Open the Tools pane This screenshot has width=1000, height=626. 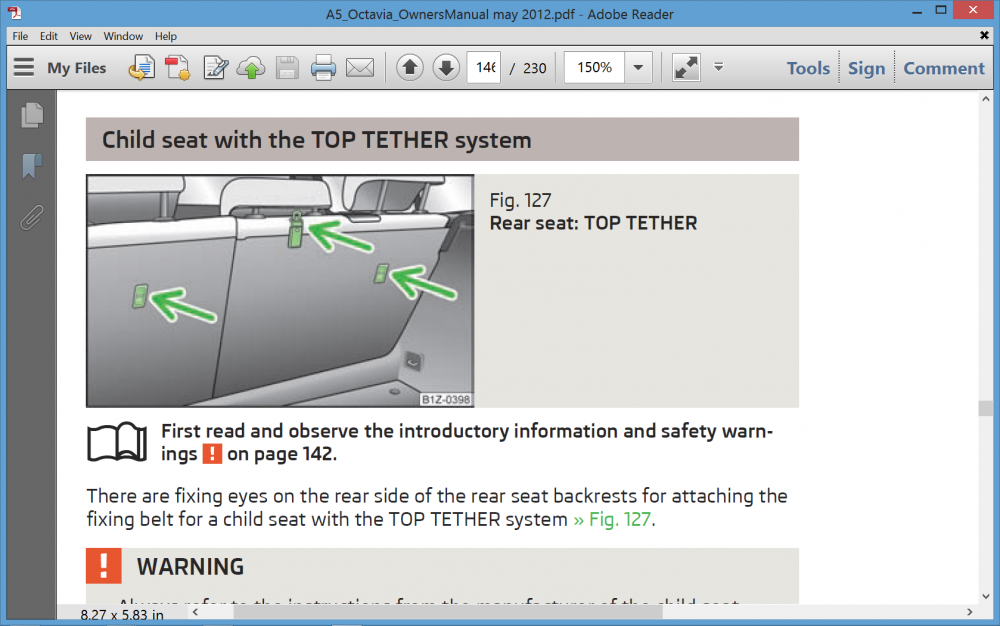(808, 68)
